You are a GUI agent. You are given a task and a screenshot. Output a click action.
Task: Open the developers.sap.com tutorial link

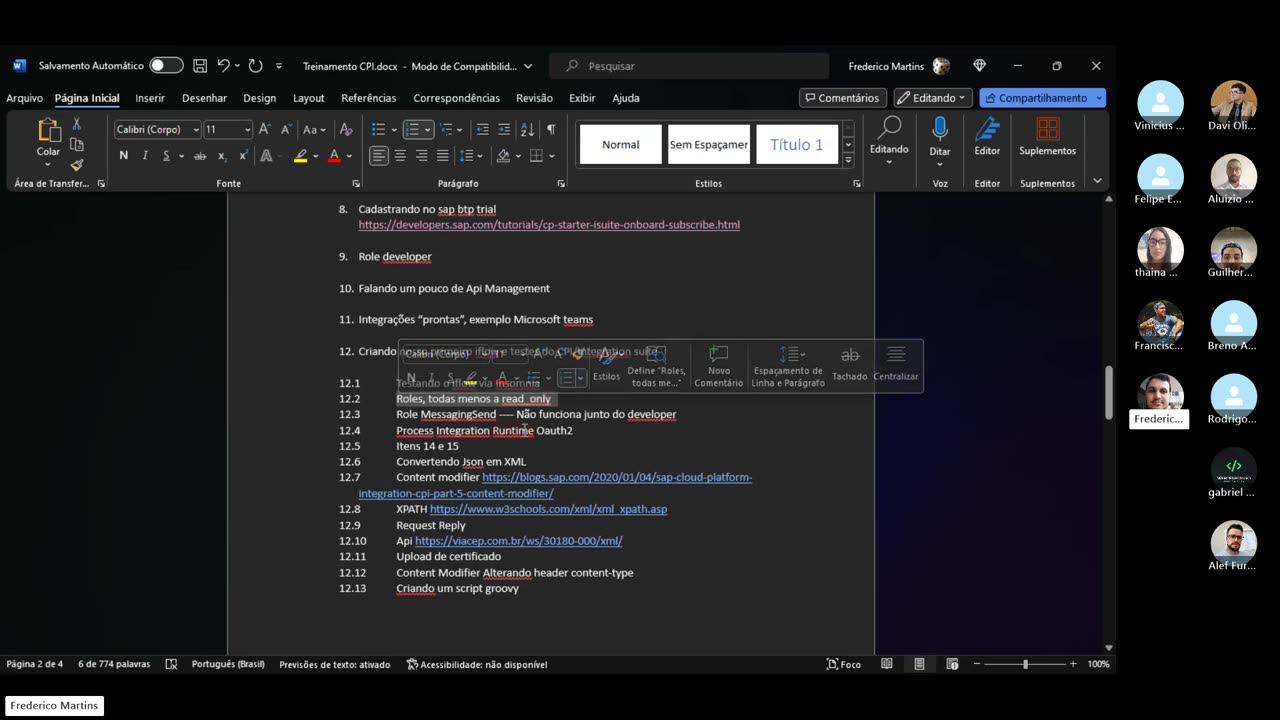(549, 225)
